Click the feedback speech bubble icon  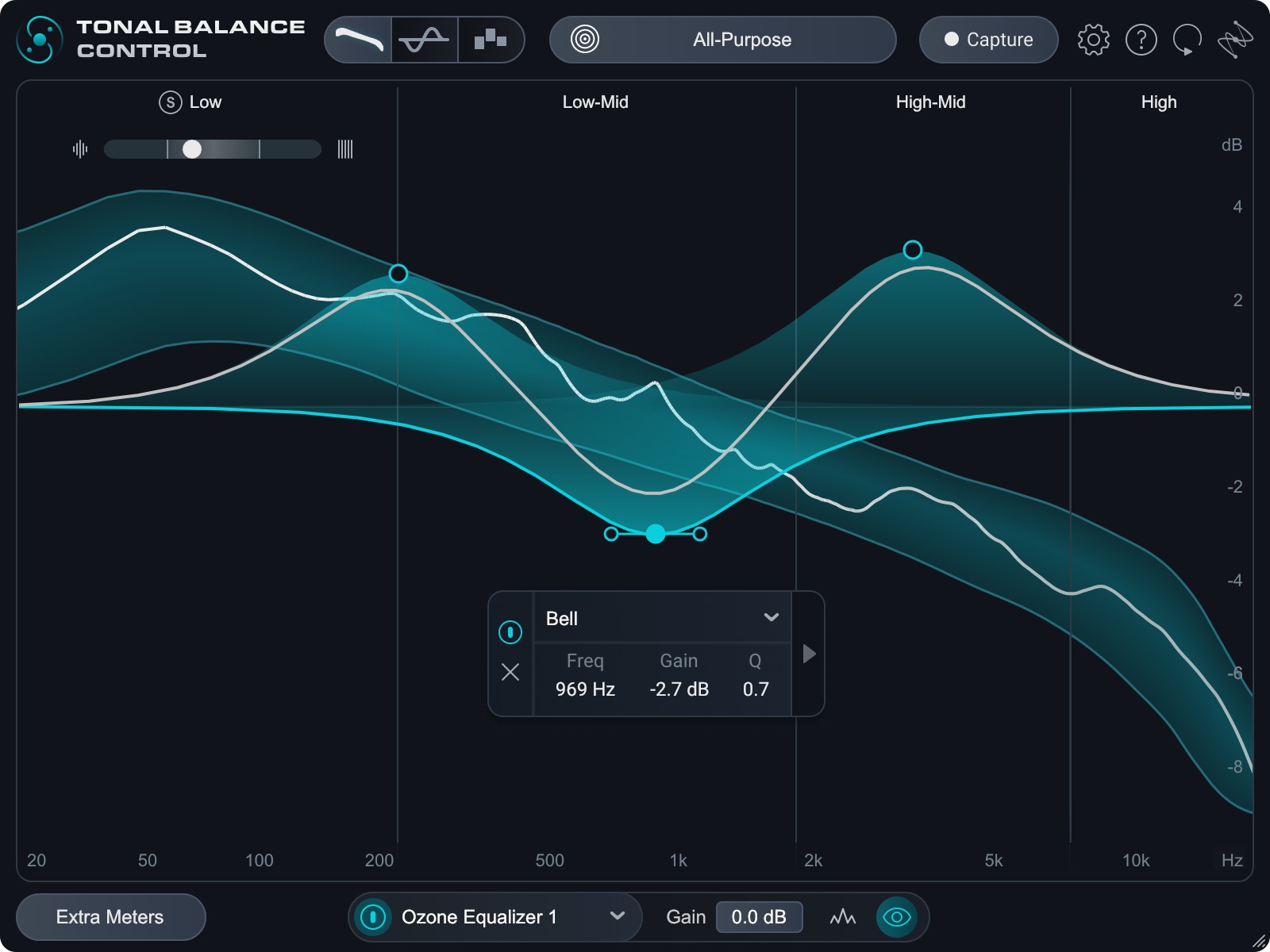point(1187,40)
